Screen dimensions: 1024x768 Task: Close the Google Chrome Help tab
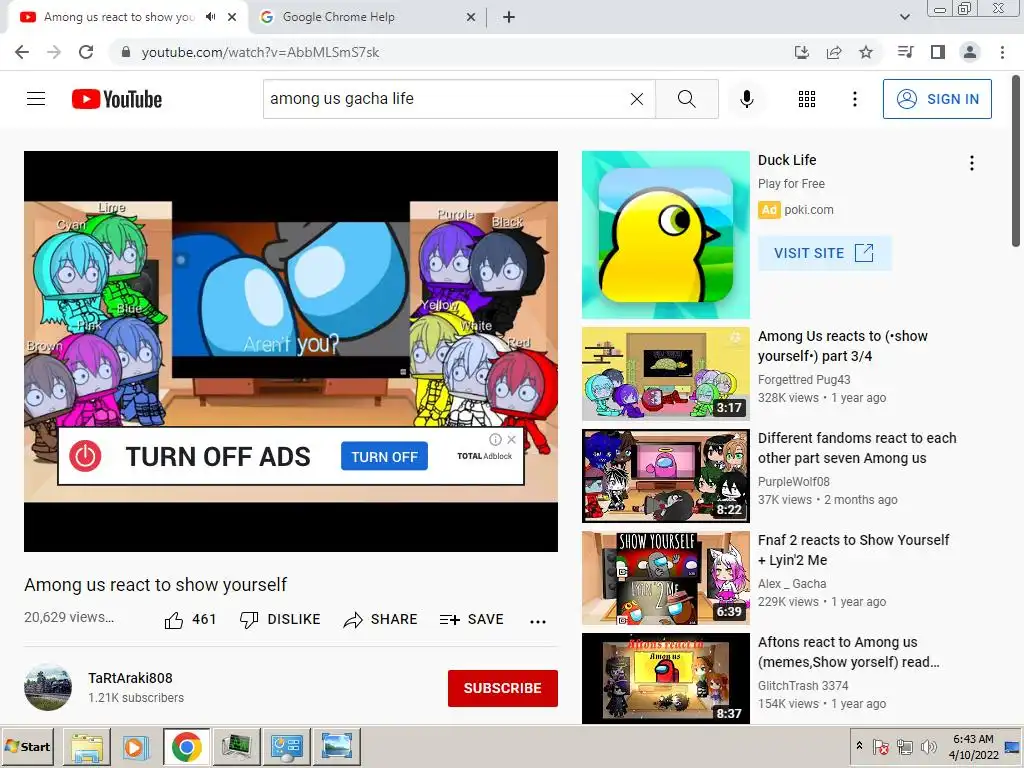point(470,17)
